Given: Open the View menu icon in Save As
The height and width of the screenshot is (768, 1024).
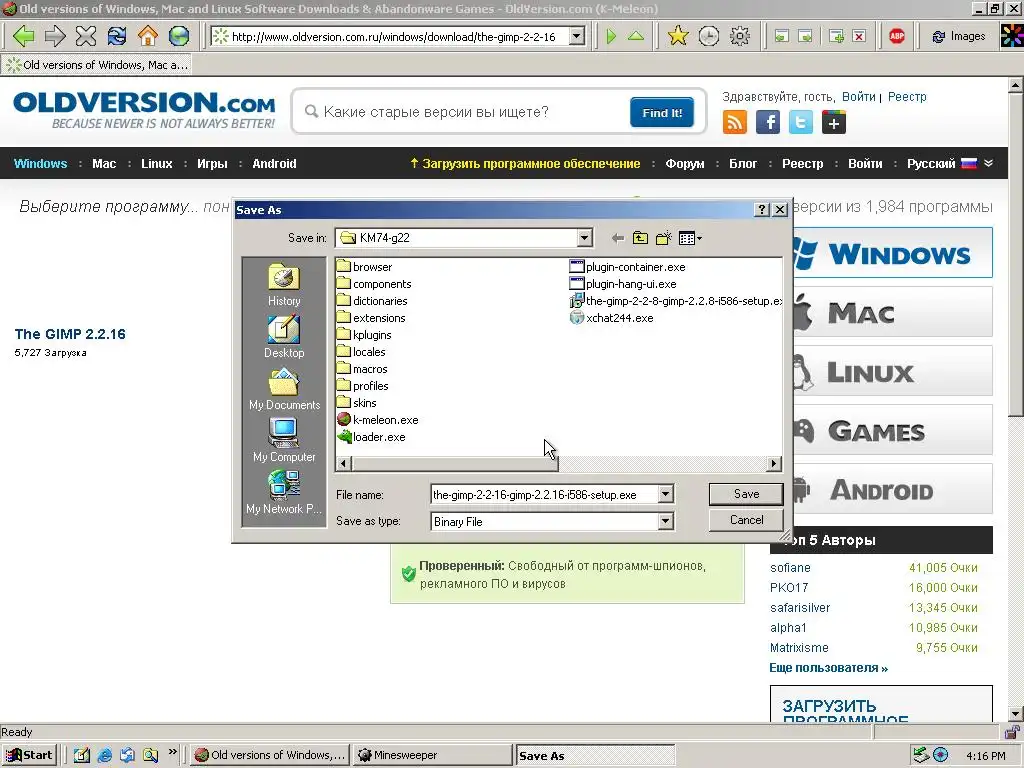Looking at the screenshot, I should click(690, 238).
